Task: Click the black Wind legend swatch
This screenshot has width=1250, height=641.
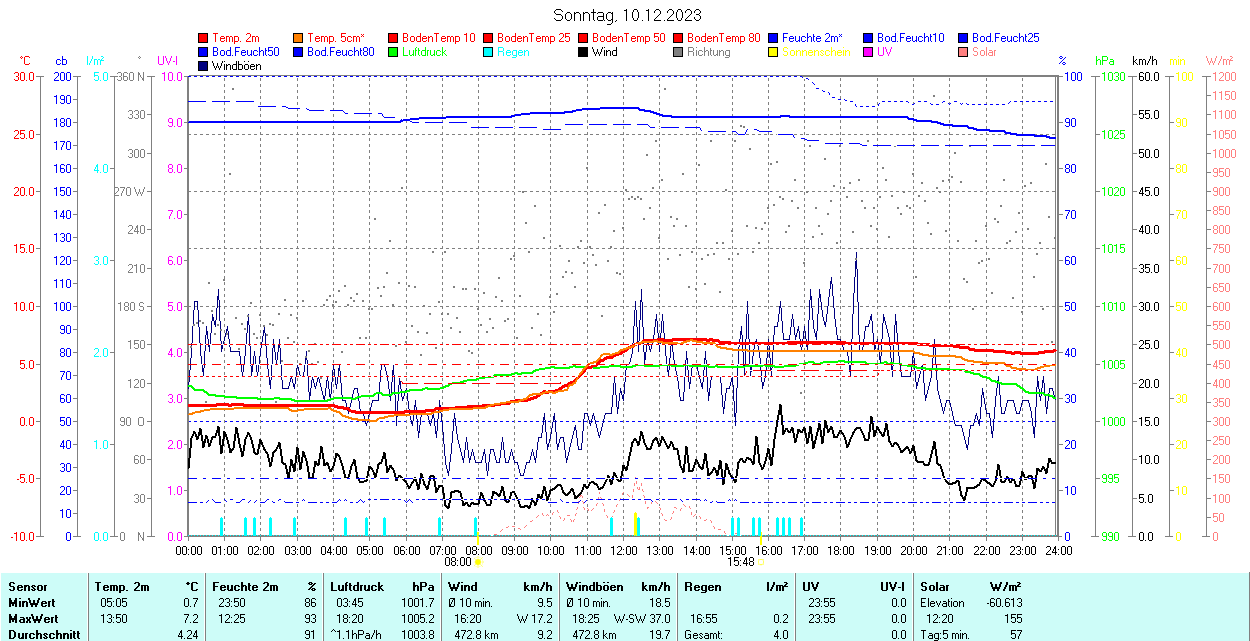Action: 584,52
